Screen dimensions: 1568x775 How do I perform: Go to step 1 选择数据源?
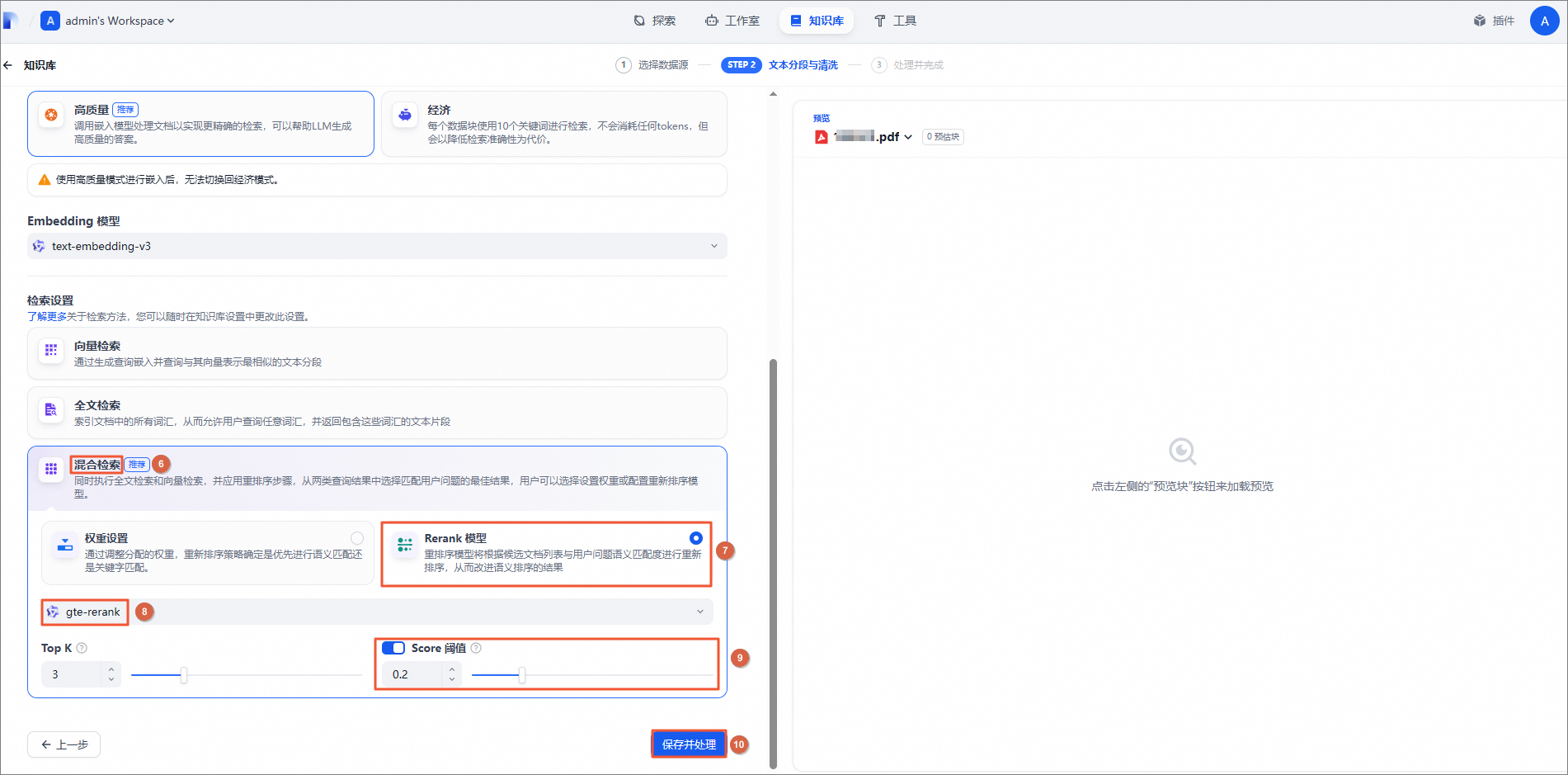click(x=652, y=65)
